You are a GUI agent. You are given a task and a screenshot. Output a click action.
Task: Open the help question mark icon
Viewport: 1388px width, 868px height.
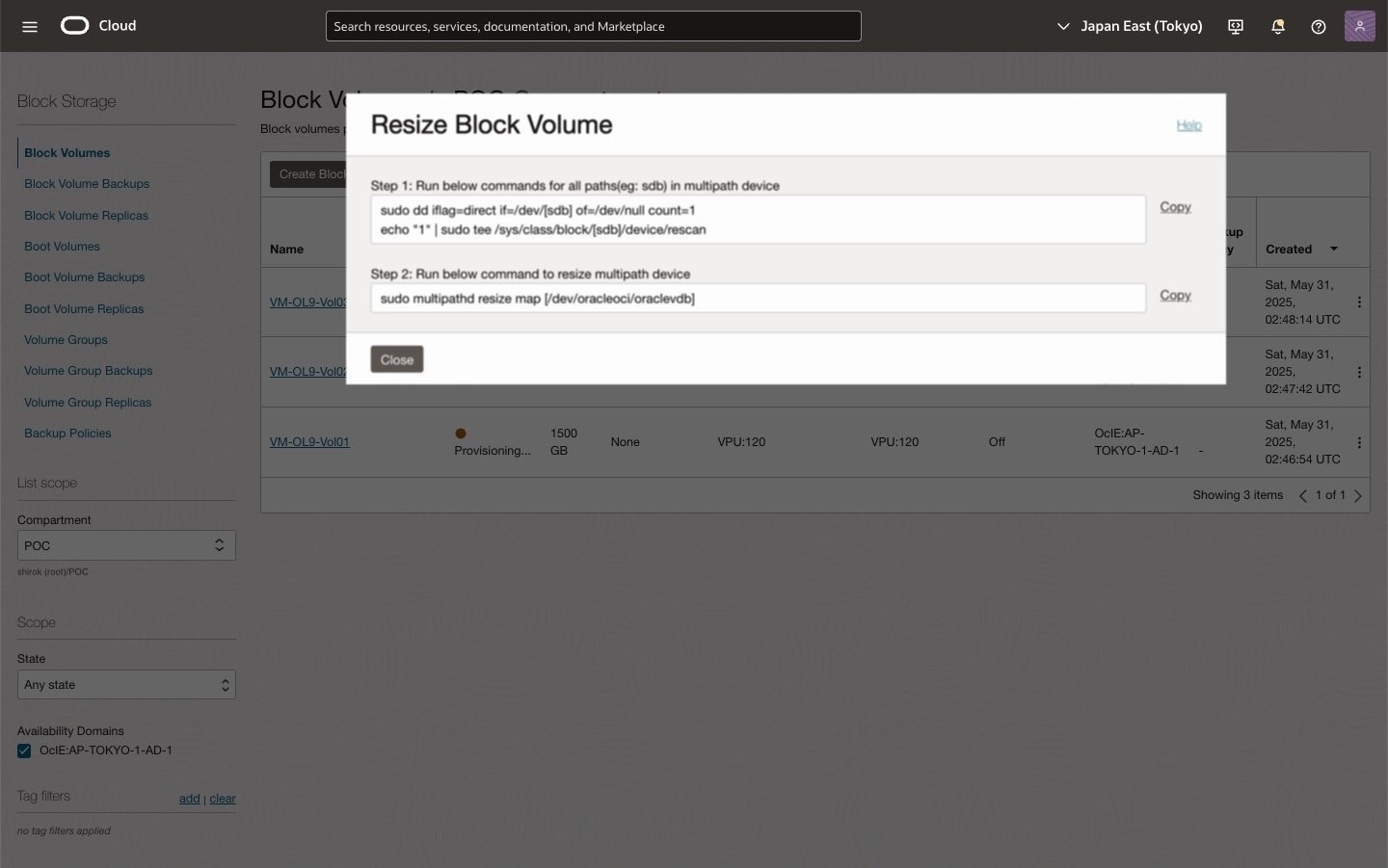1319,27
